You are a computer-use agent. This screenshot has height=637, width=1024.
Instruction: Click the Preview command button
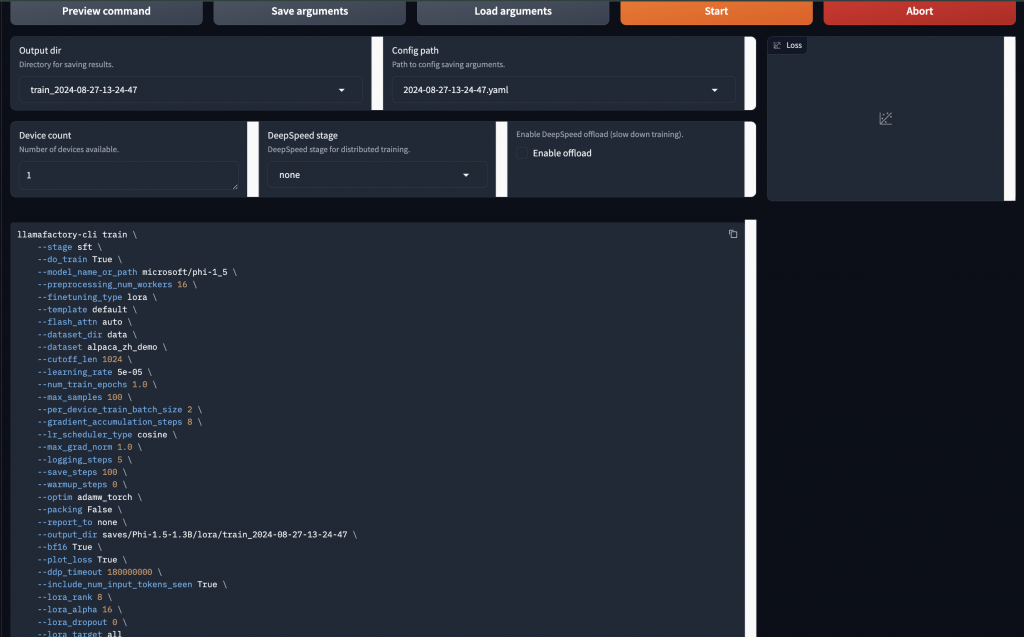click(106, 12)
